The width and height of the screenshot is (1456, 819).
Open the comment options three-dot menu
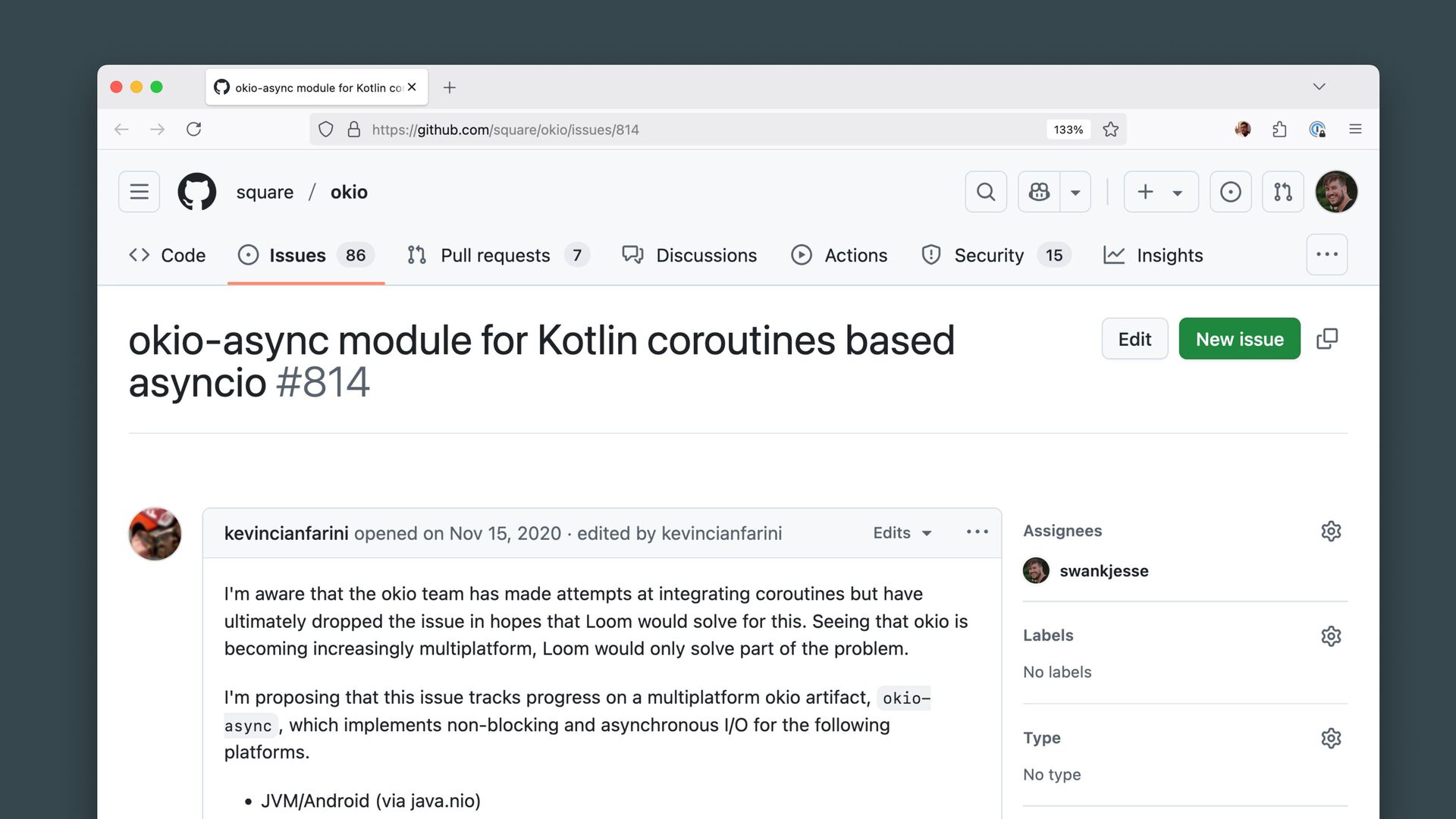coord(977,532)
